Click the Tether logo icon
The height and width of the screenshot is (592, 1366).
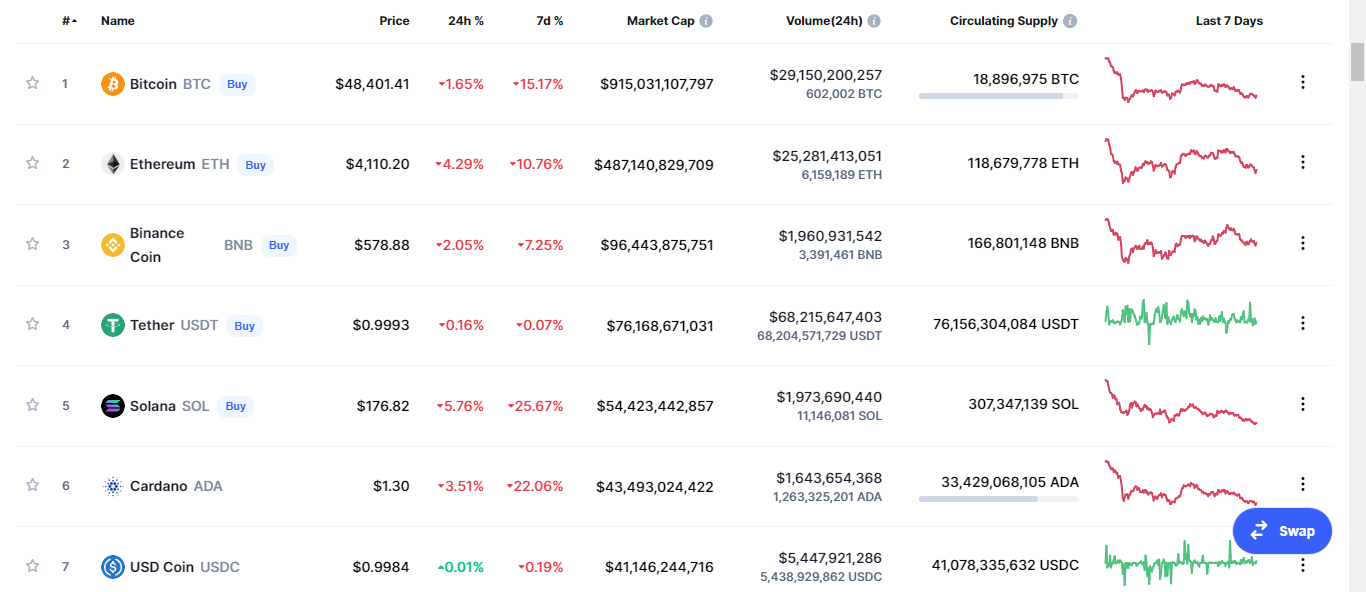coord(113,325)
